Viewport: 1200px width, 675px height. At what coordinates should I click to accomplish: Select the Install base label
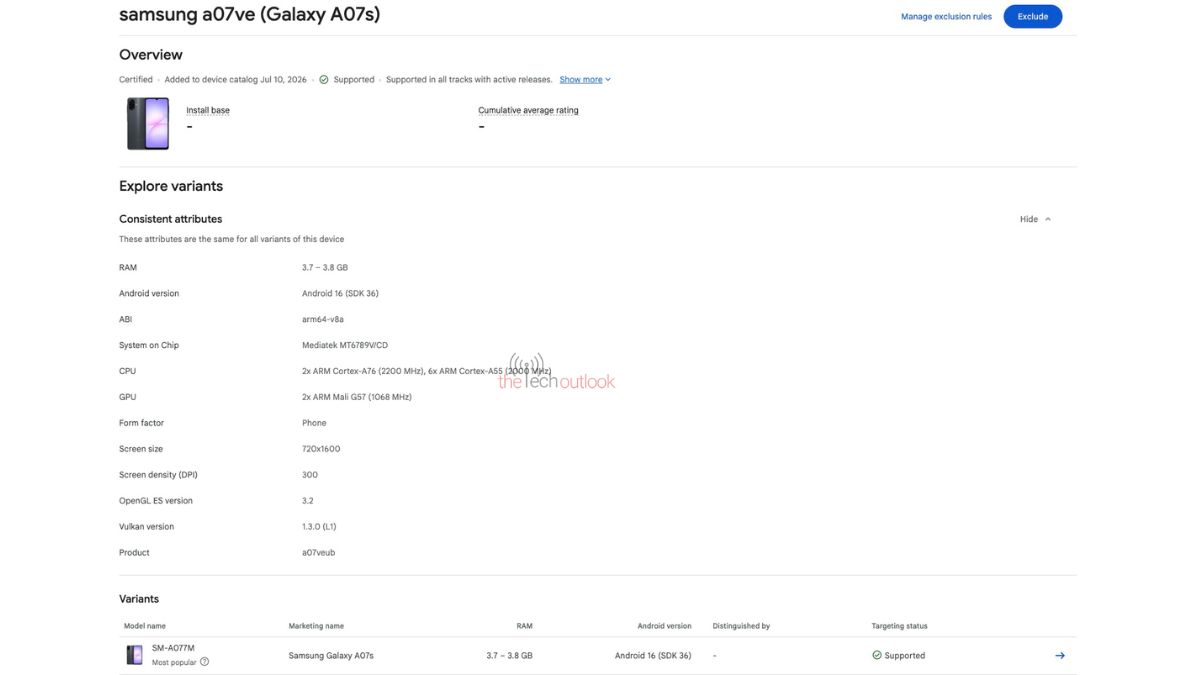coord(208,110)
